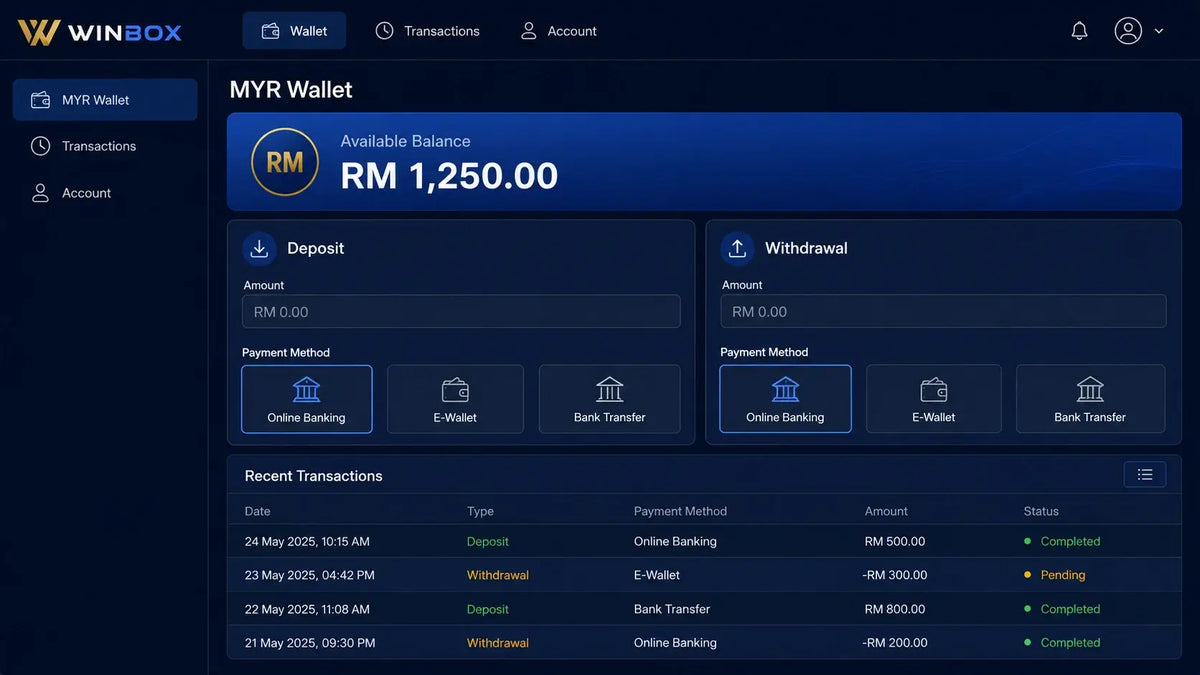Open the user profile avatar icon

tap(1128, 31)
